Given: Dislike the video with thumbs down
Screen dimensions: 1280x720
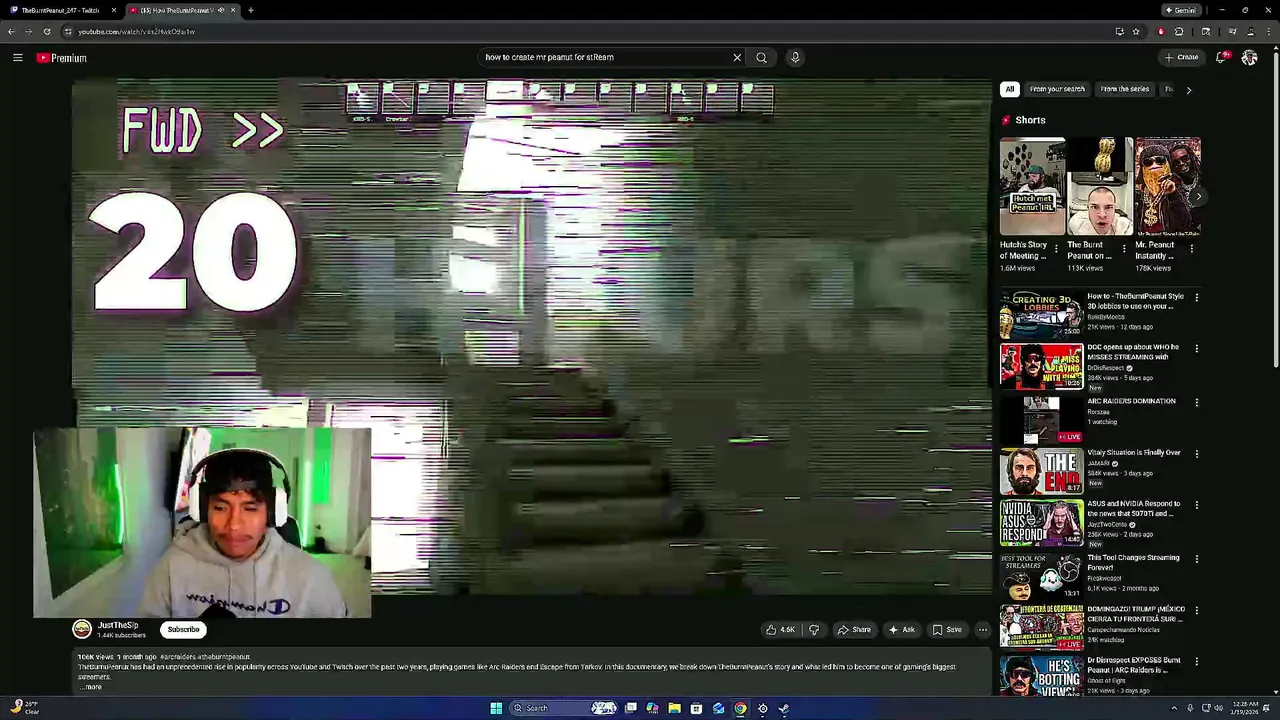Looking at the screenshot, I should (x=813, y=630).
